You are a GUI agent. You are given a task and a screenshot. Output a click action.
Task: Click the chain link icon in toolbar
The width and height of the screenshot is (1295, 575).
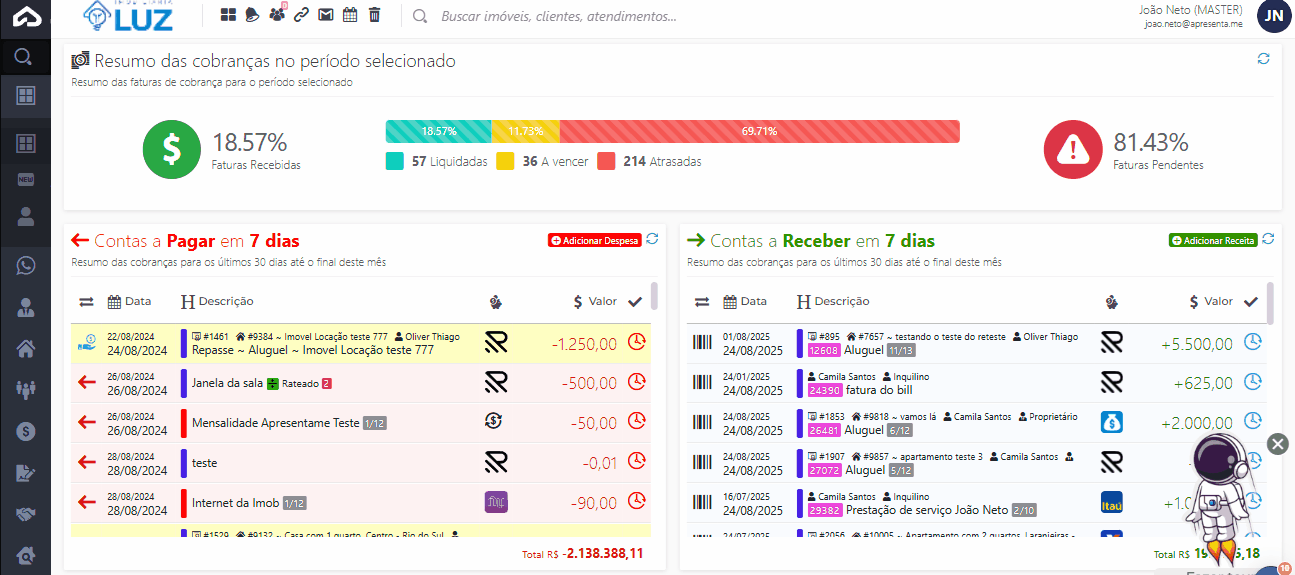point(301,15)
